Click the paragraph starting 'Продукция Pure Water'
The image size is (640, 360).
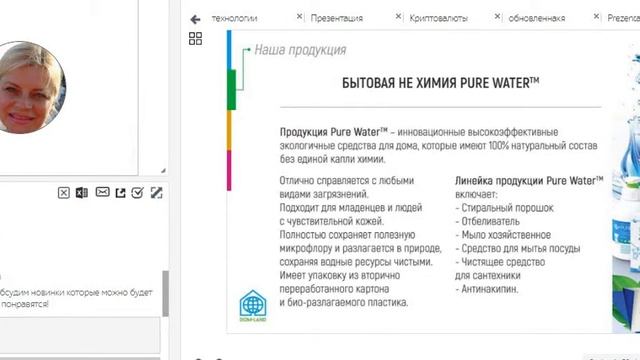(438, 146)
